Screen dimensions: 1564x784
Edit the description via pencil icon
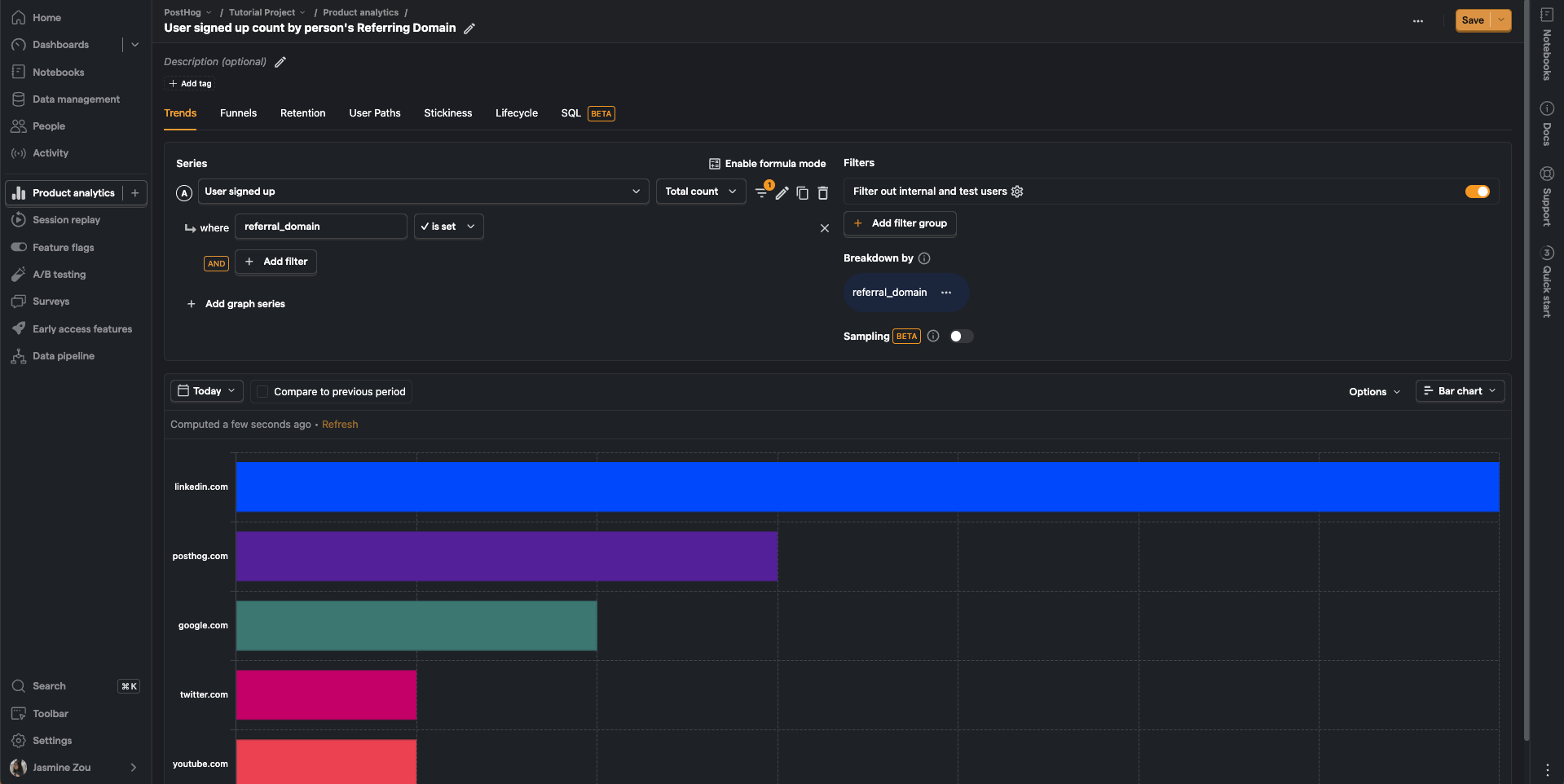[280, 62]
